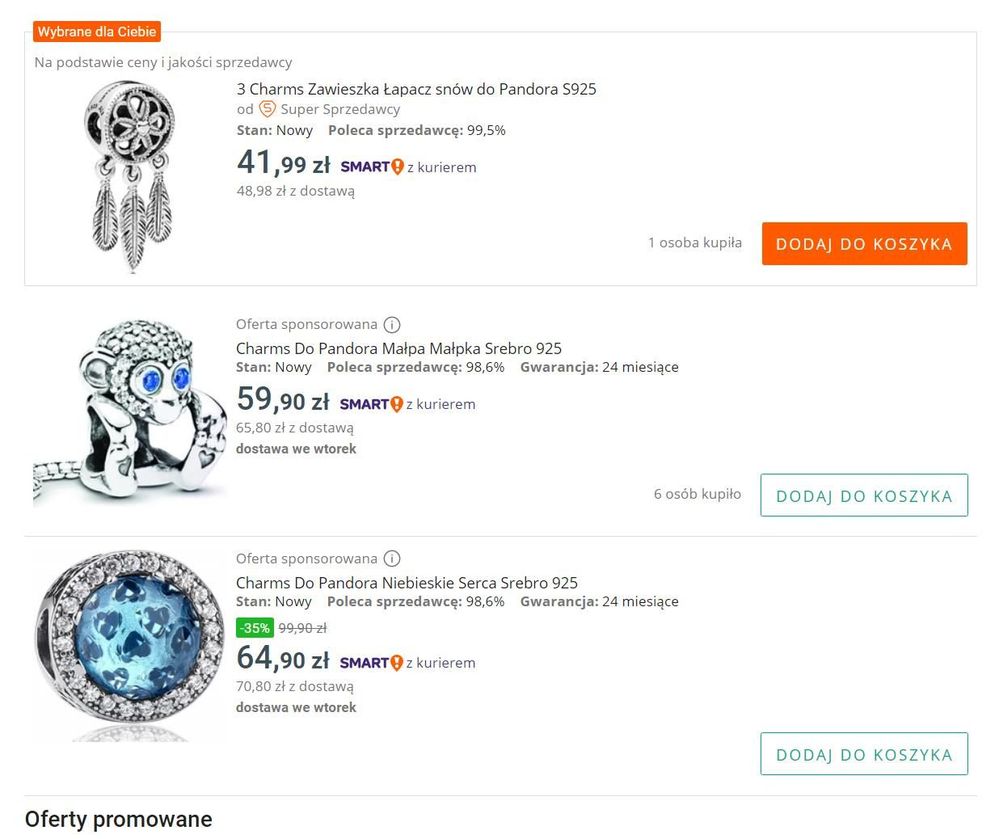Click the crossed-out 99,90 zł price
999x839 pixels.
pos(302,628)
